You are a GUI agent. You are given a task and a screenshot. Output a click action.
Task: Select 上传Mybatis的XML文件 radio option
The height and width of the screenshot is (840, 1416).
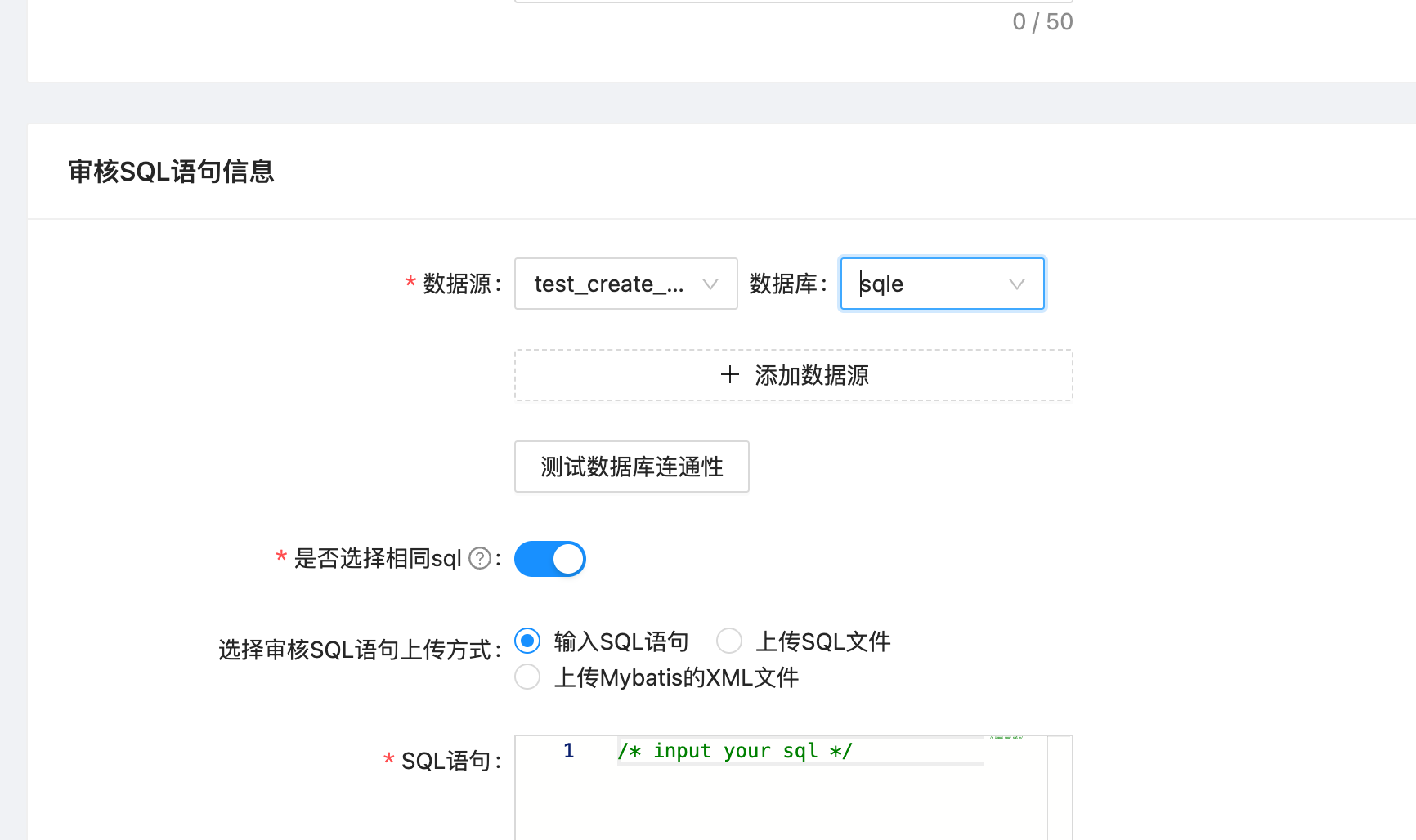[x=527, y=677]
